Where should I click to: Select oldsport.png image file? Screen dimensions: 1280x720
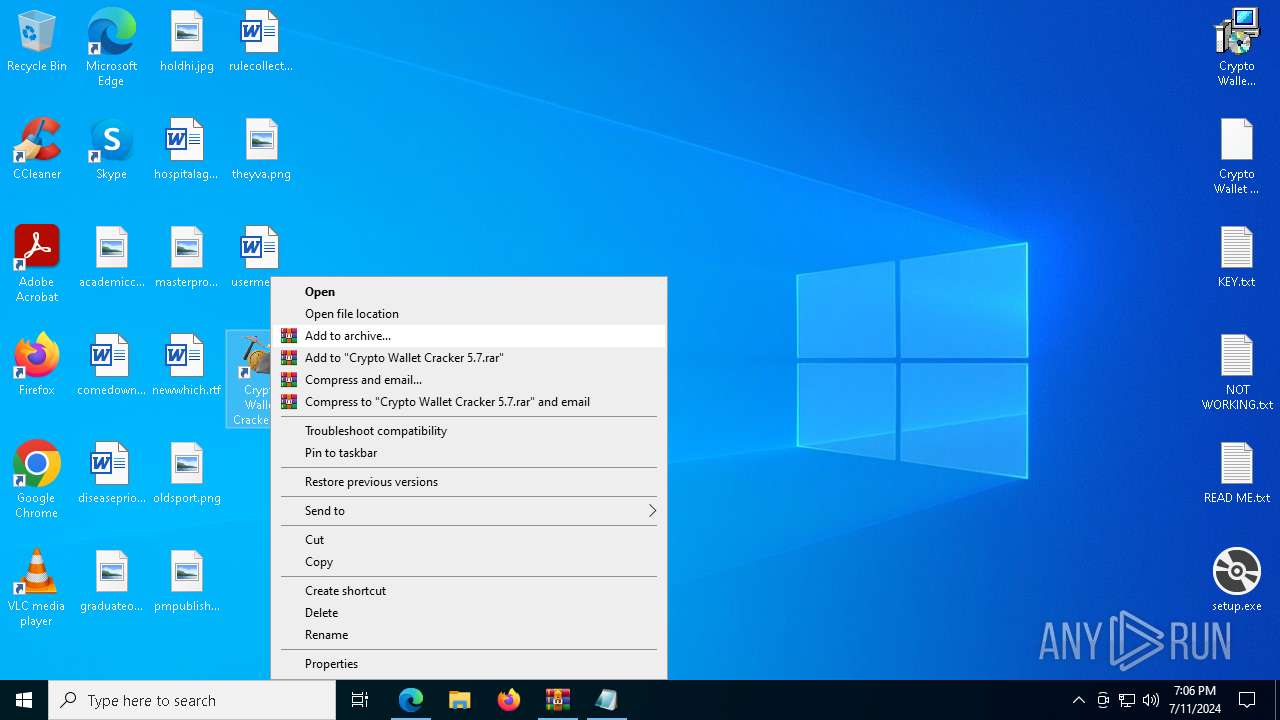[187, 473]
